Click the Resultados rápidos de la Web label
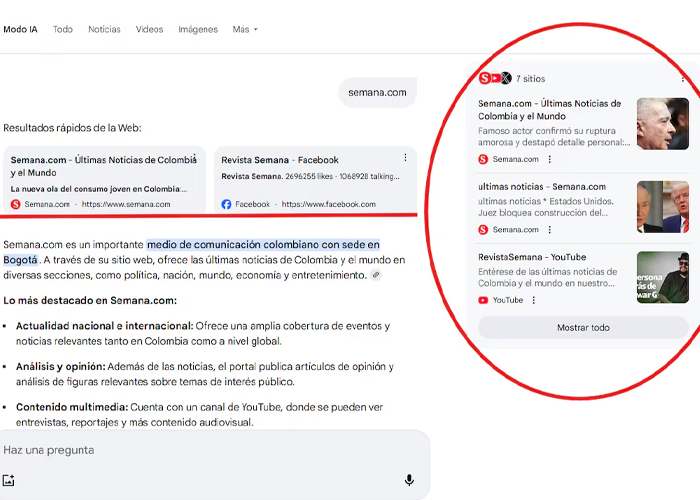The width and height of the screenshot is (700, 500). pyautogui.click(x=72, y=128)
